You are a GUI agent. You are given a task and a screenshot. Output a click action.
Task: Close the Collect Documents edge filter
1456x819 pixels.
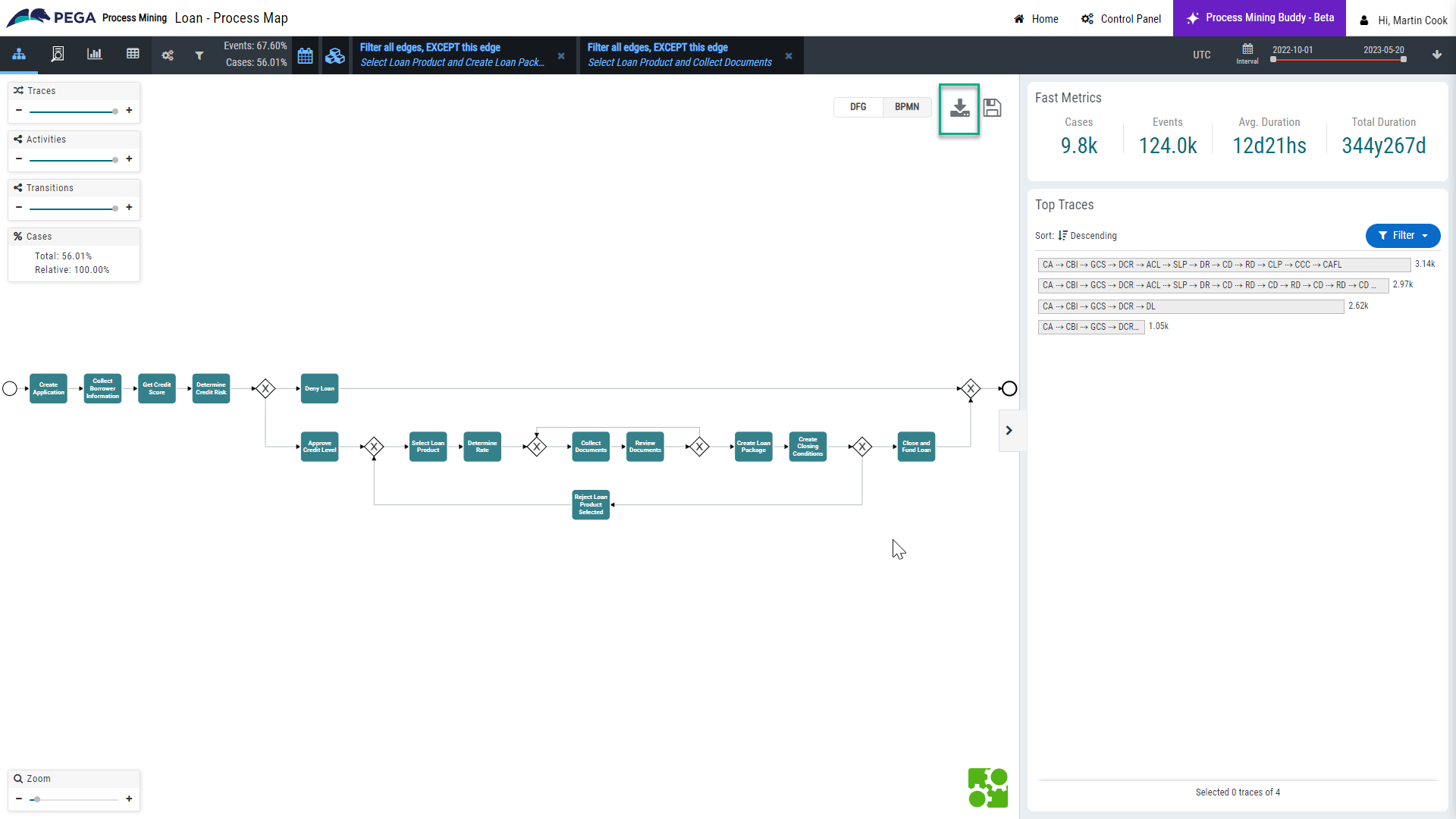[x=789, y=55]
